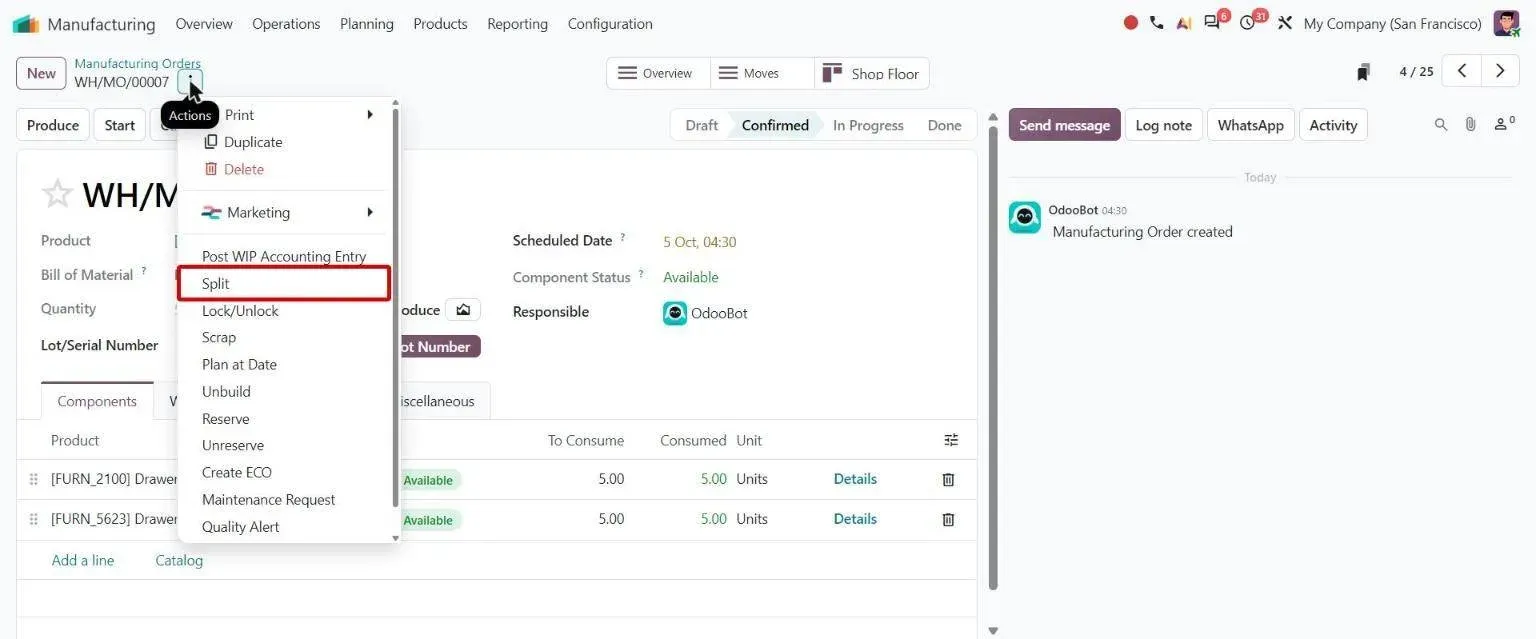The height and width of the screenshot is (639, 1536).
Task: Select Split from the actions menu
Action: click(284, 284)
